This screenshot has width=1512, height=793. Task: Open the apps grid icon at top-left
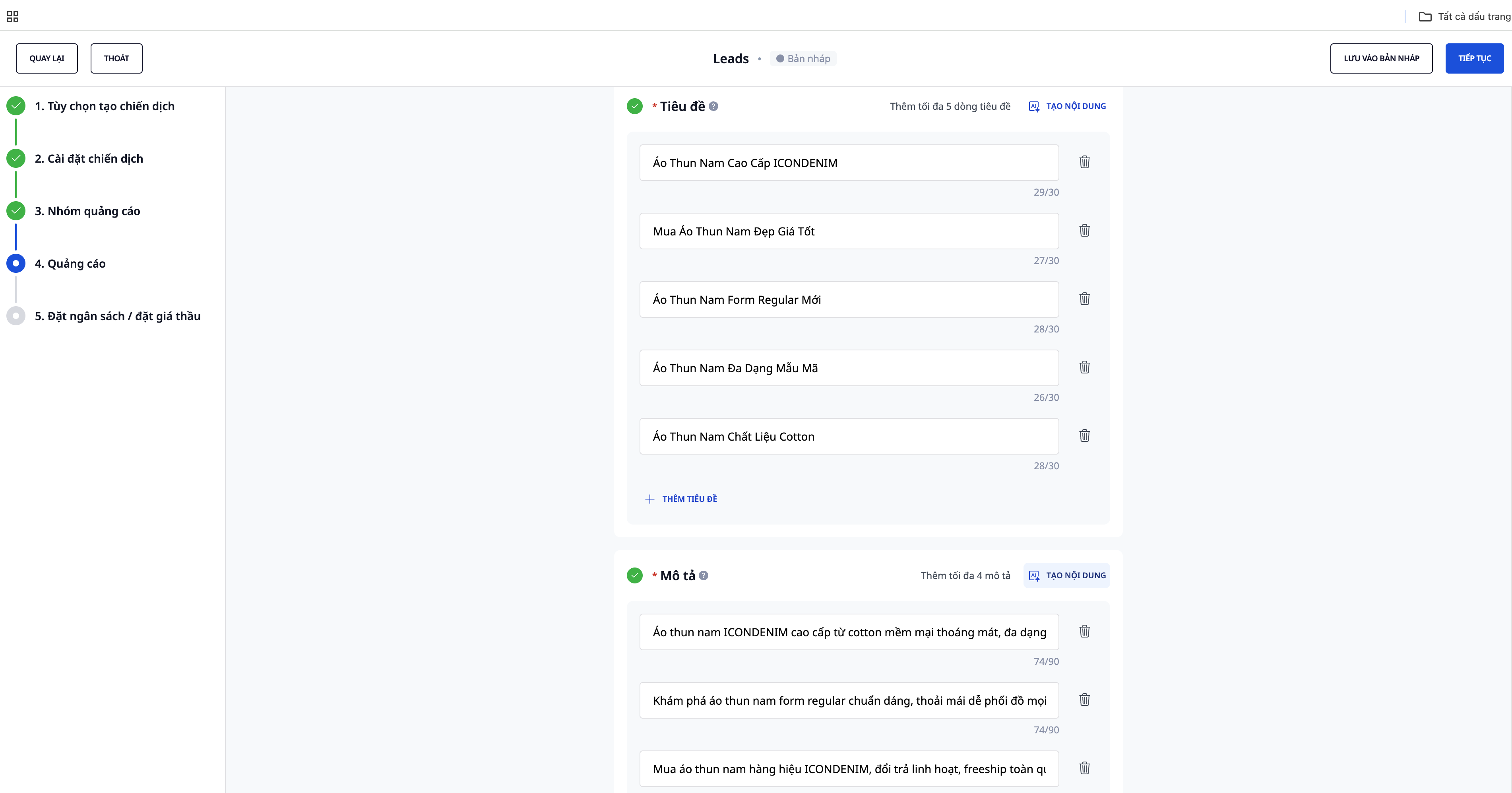12,16
